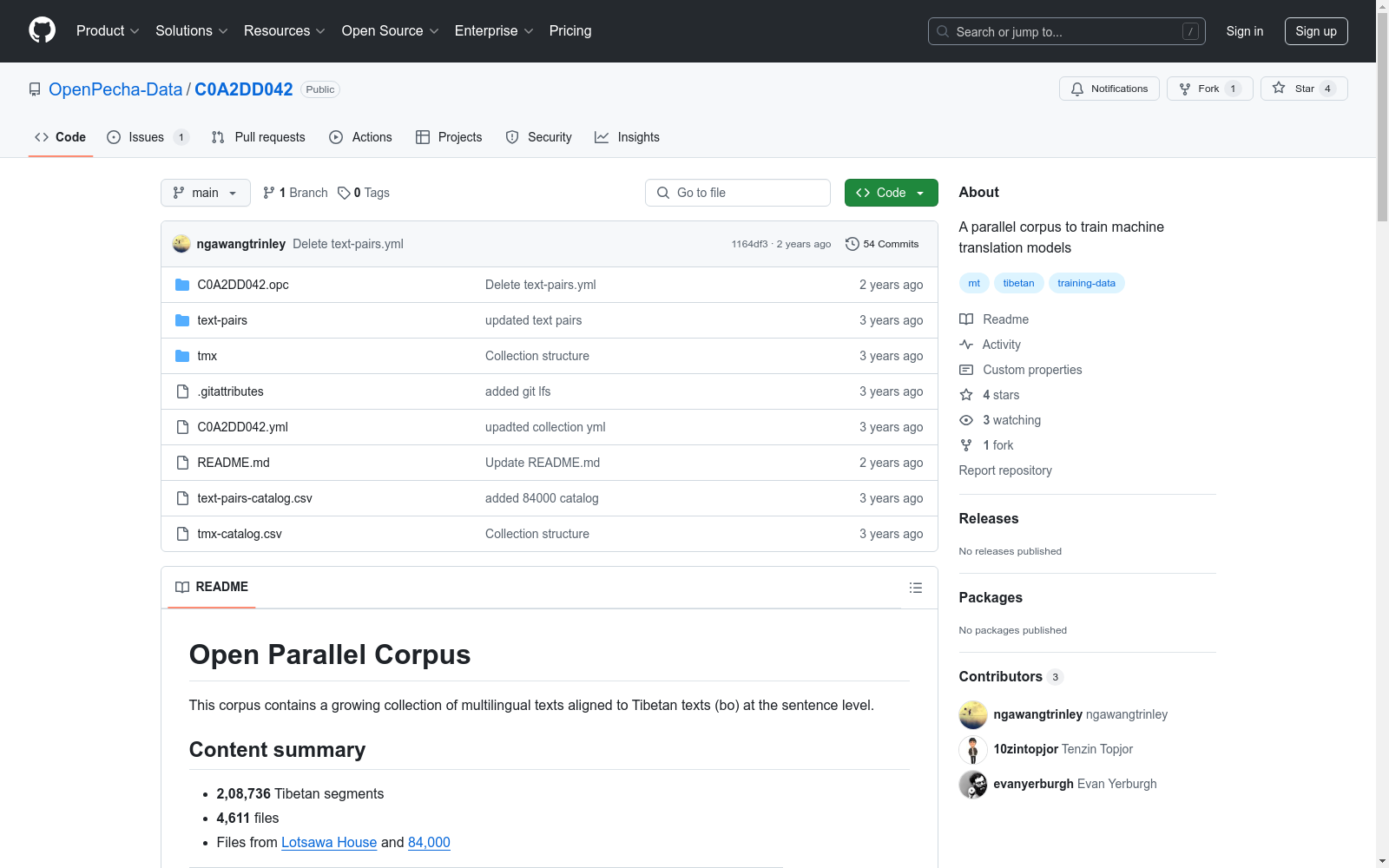Star the repository
The image size is (1389, 868).
pos(1304,89)
